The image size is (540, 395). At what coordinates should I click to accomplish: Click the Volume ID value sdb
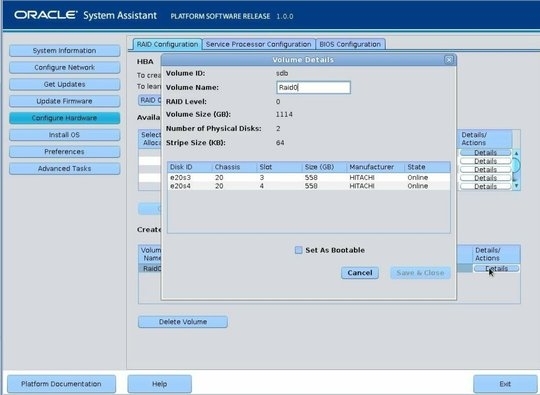282,73
